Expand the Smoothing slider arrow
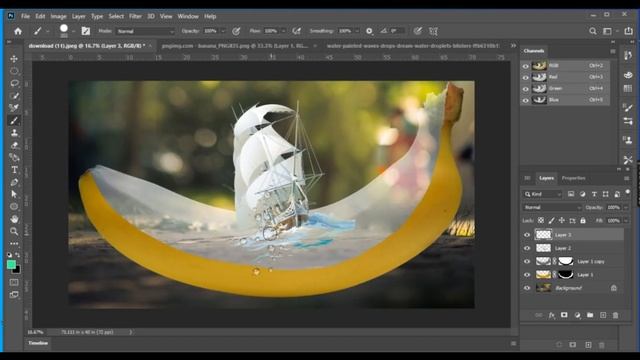Image resolution: width=640 pixels, height=360 pixels. coord(357,31)
